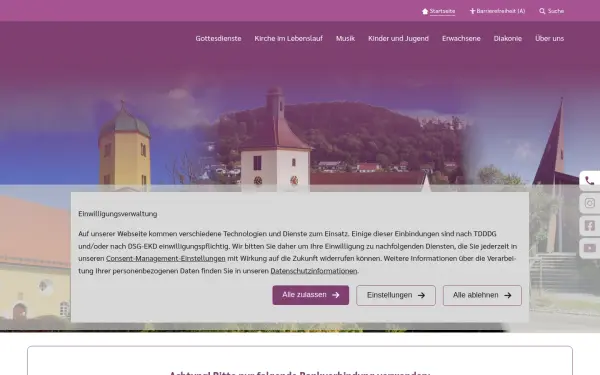Open Kirche im Lebenslauf menu
The image size is (600, 375).
click(289, 38)
